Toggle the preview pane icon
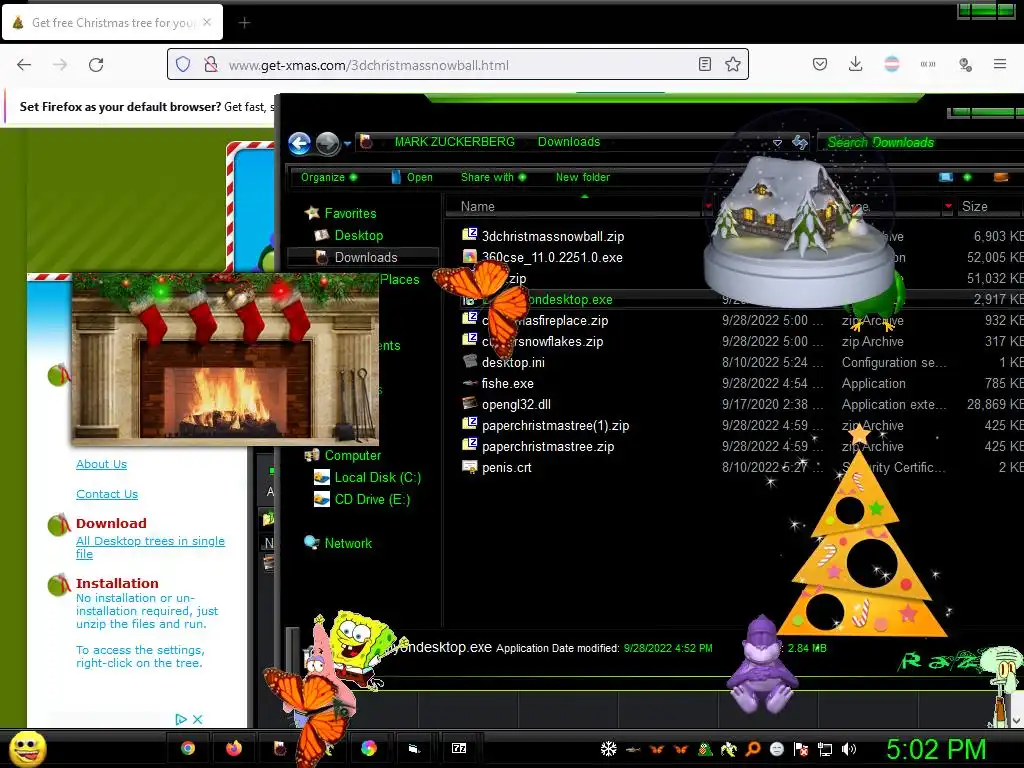This screenshot has width=1024, height=768. pos(1000,177)
